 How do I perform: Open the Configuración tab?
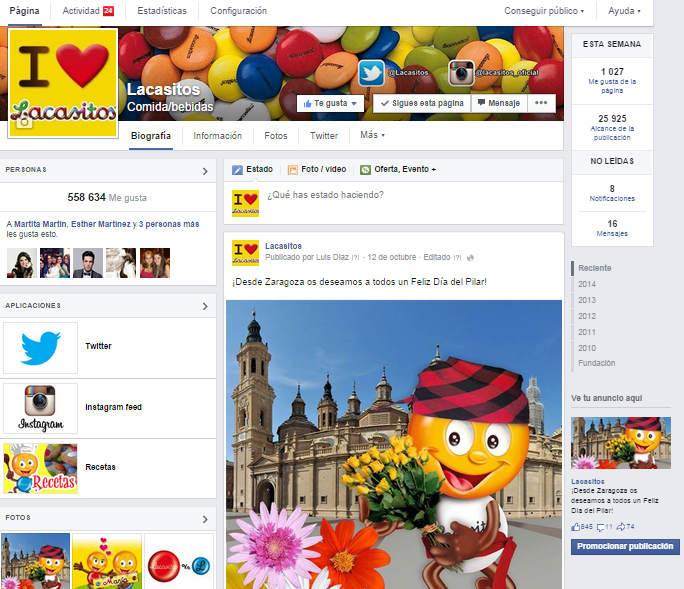(x=238, y=11)
